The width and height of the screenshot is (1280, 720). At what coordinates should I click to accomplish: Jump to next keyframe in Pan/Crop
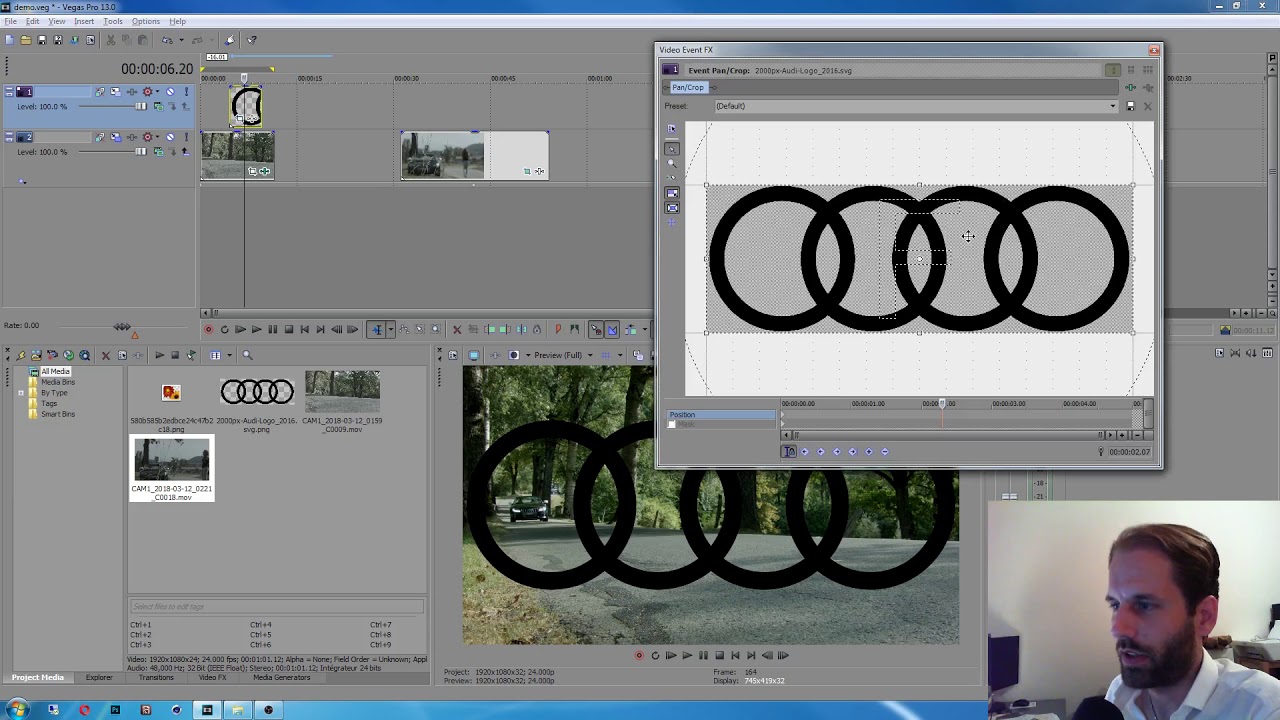[837, 451]
